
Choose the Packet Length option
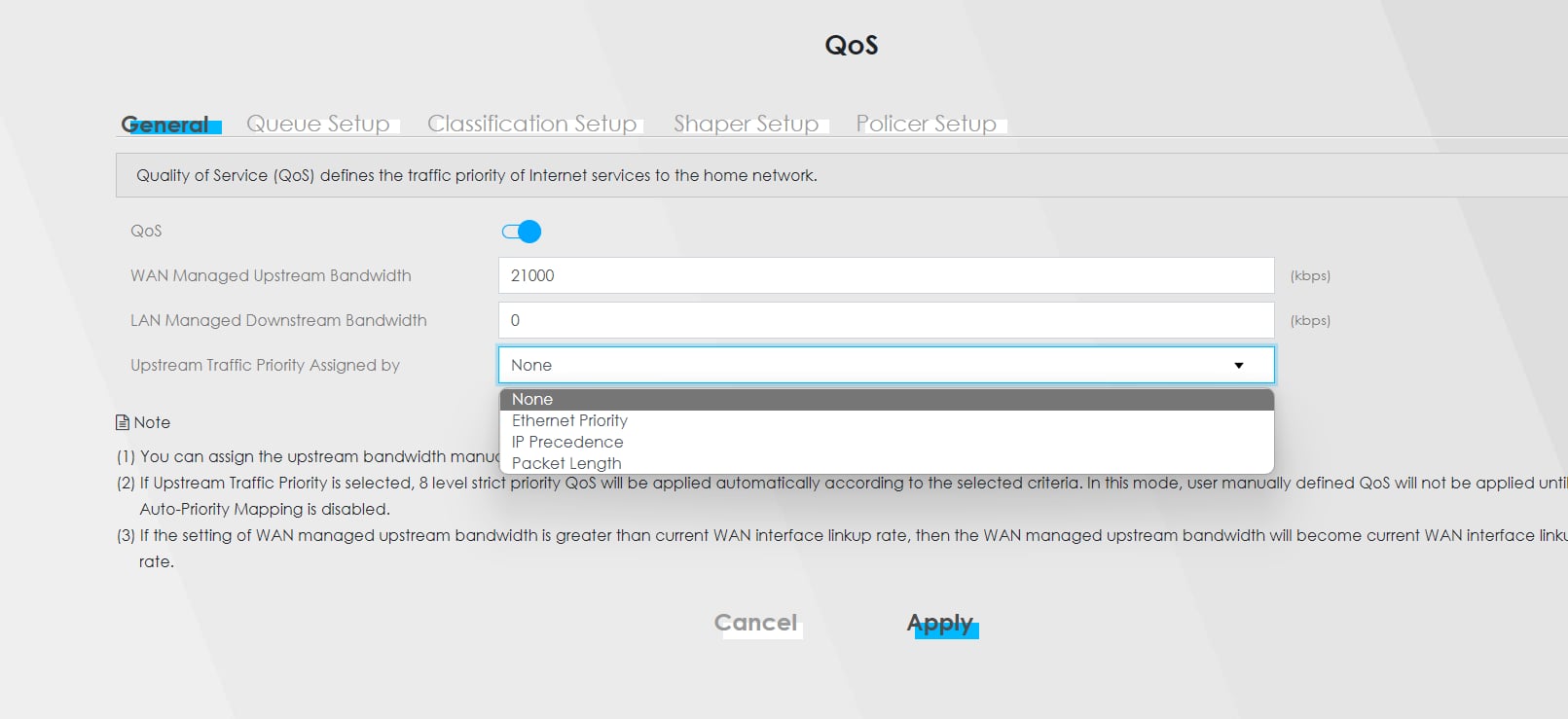click(566, 463)
